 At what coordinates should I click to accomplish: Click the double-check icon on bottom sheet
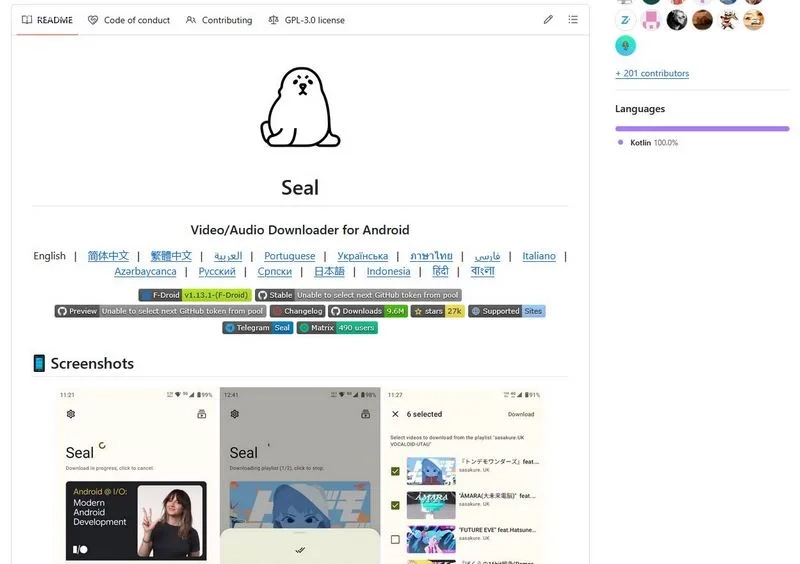pyautogui.click(x=300, y=550)
